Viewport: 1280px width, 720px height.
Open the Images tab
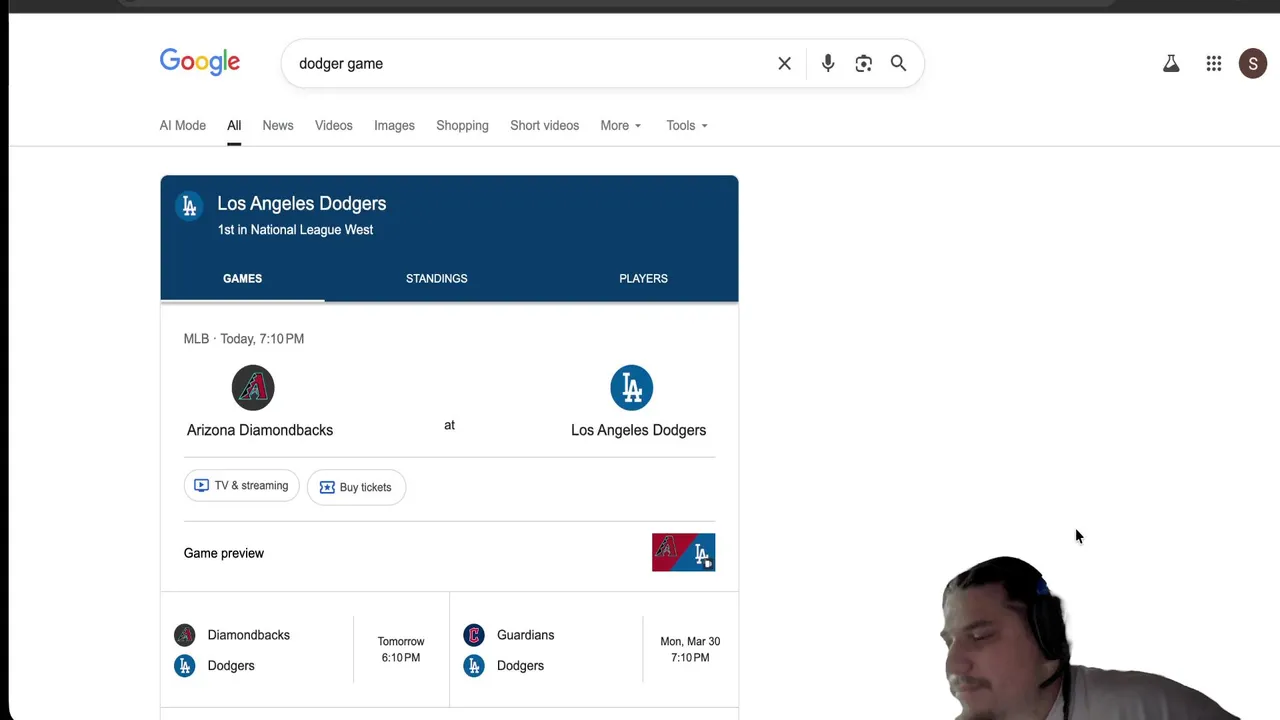pyautogui.click(x=394, y=126)
